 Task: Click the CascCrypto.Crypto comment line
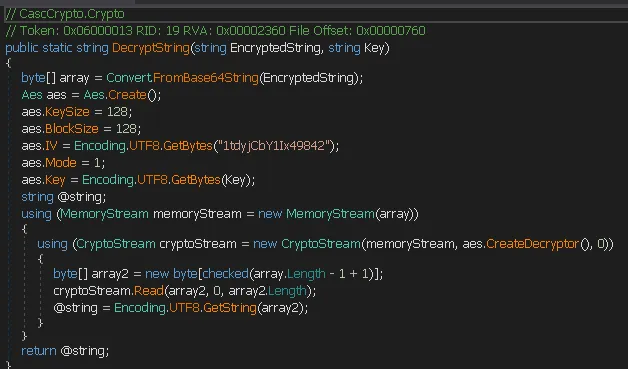click(65, 14)
